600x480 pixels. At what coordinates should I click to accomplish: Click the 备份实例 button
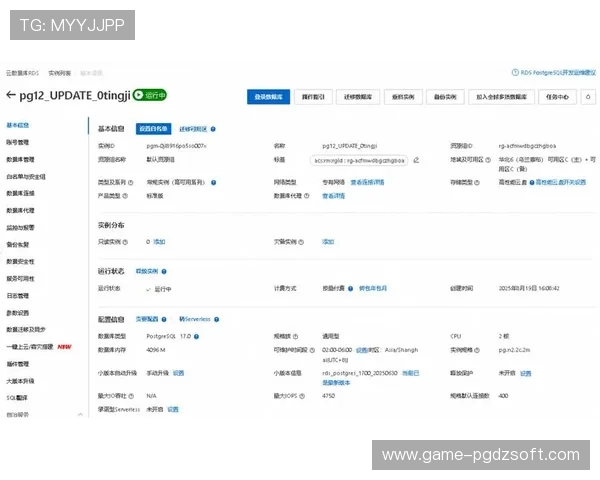tap(445, 97)
